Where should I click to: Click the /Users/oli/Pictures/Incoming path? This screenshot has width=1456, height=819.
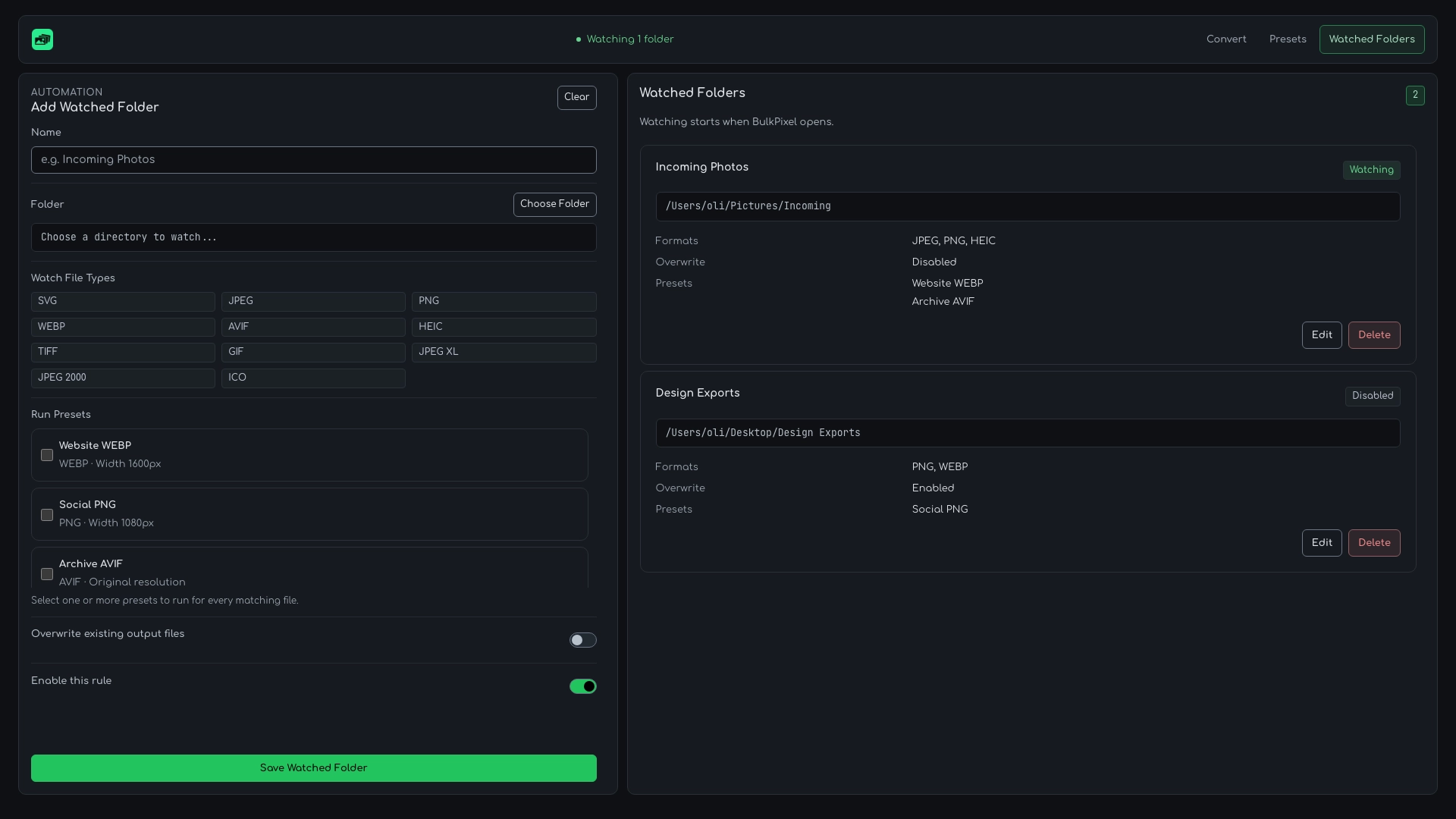pos(1028,206)
